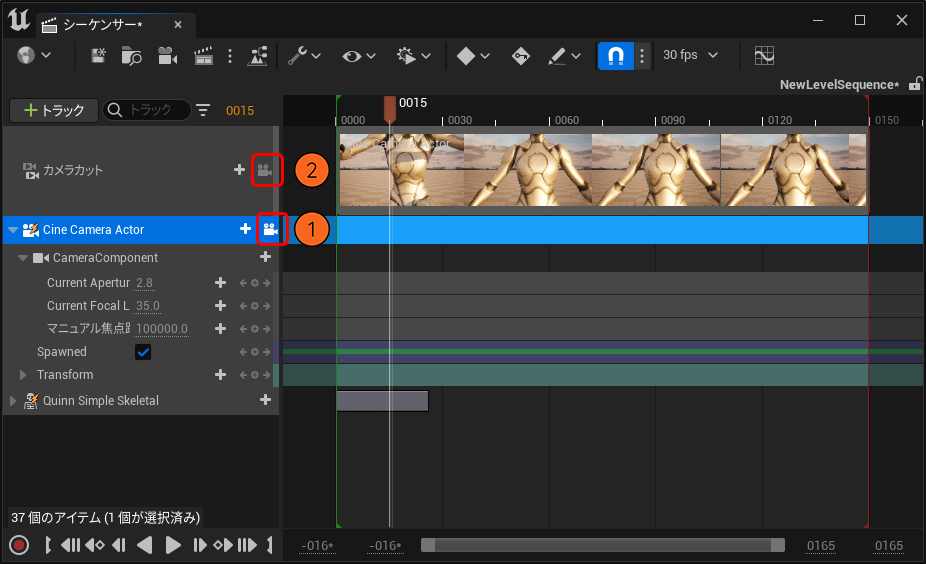Collapse the CameraComponent track

[x=24, y=258]
